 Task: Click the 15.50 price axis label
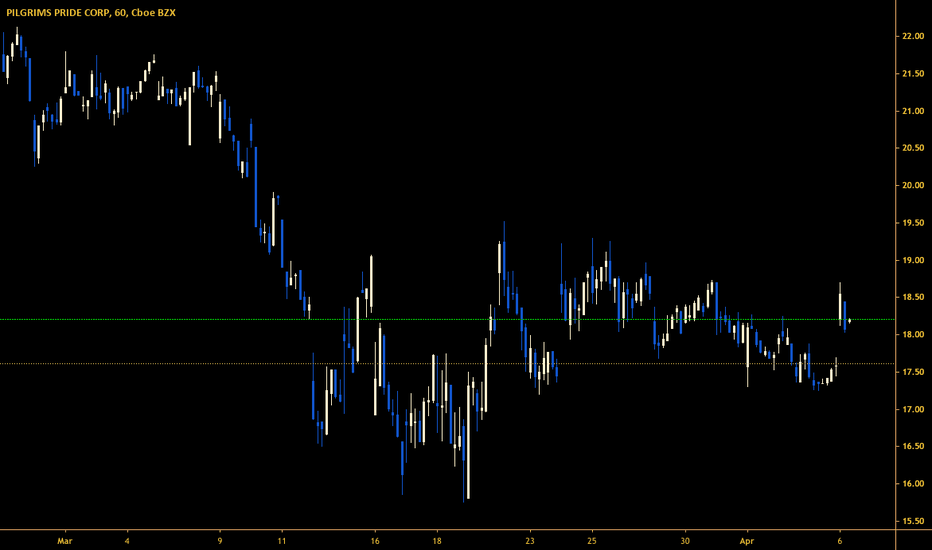[913, 521]
